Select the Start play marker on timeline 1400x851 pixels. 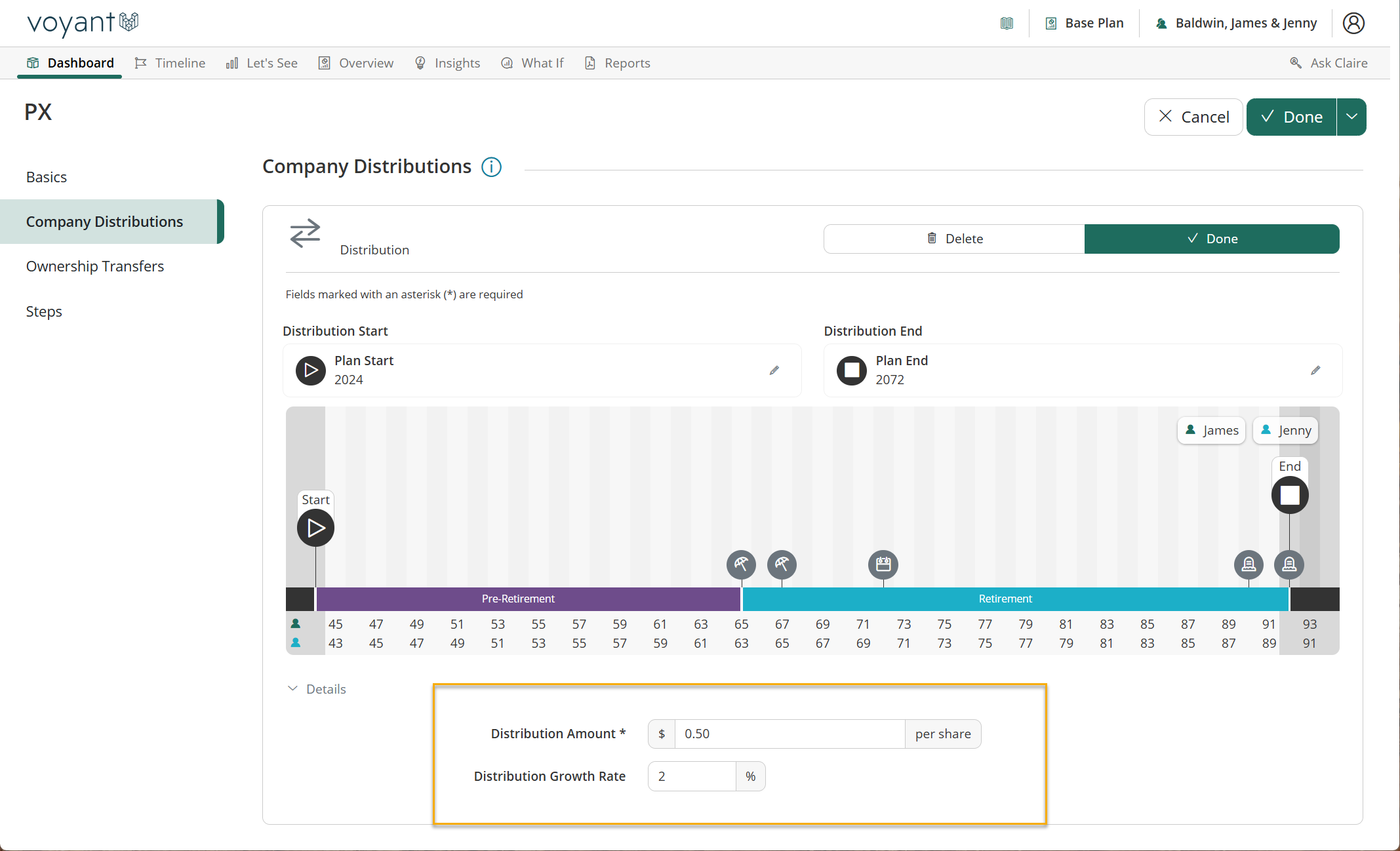(315, 528)
